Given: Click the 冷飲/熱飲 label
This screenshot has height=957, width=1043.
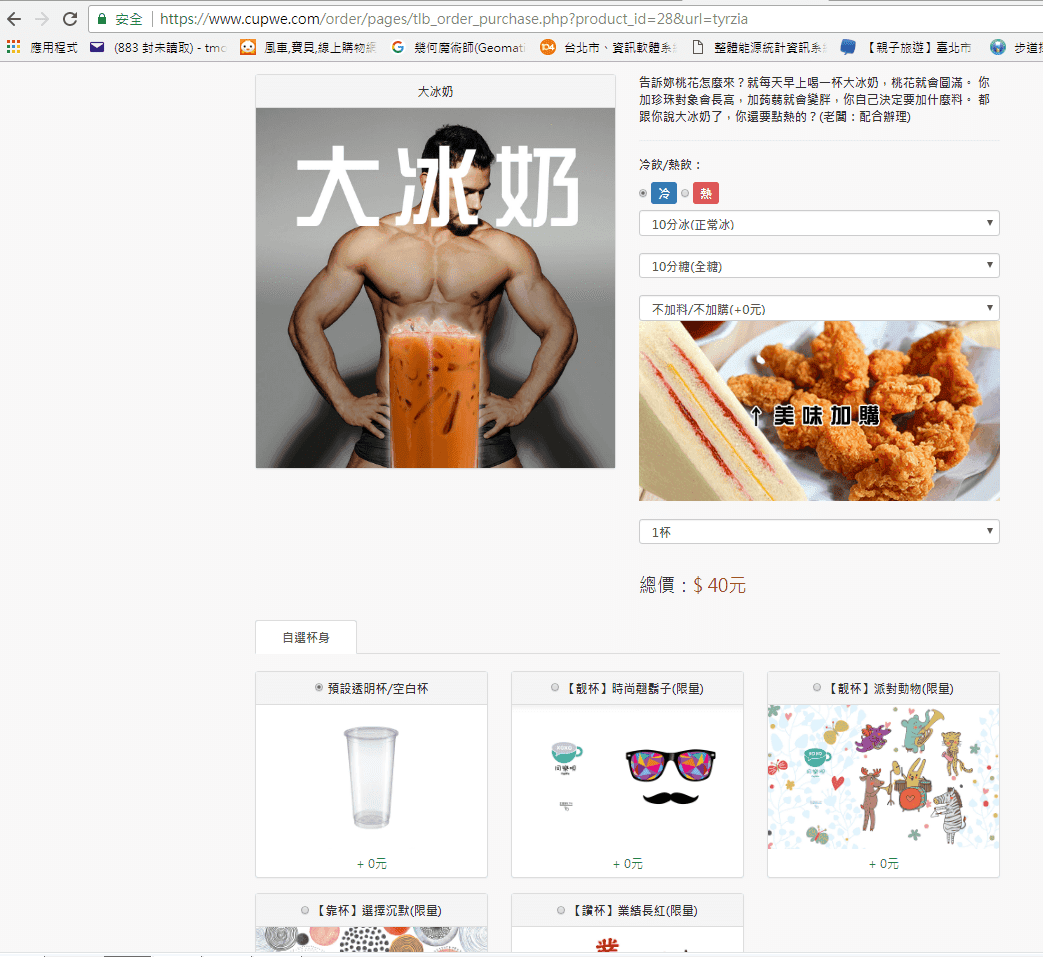Looking at the screenshot, I should (x=670, y=164).
